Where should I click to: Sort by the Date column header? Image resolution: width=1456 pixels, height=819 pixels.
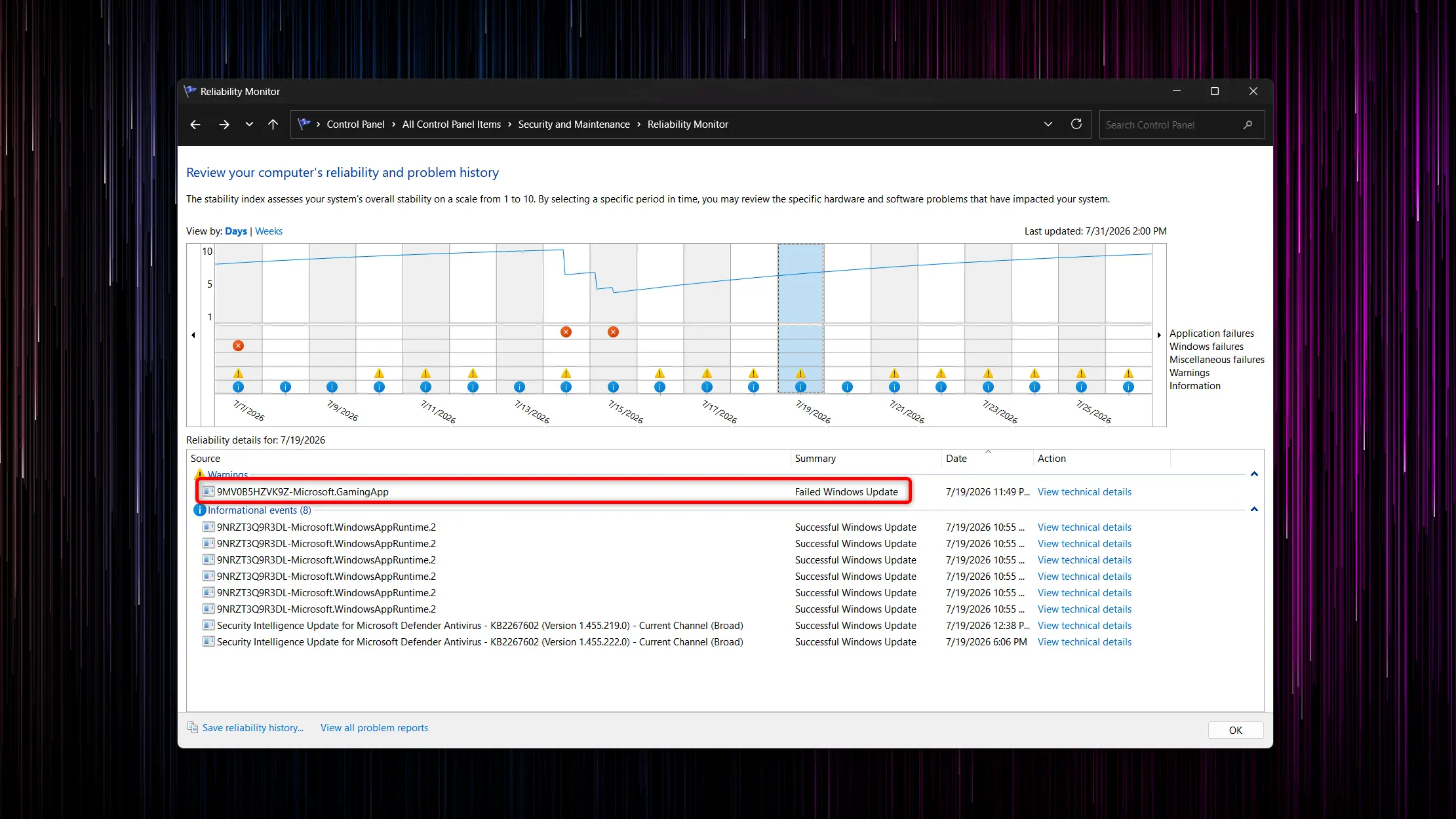(x=987, y=459)
